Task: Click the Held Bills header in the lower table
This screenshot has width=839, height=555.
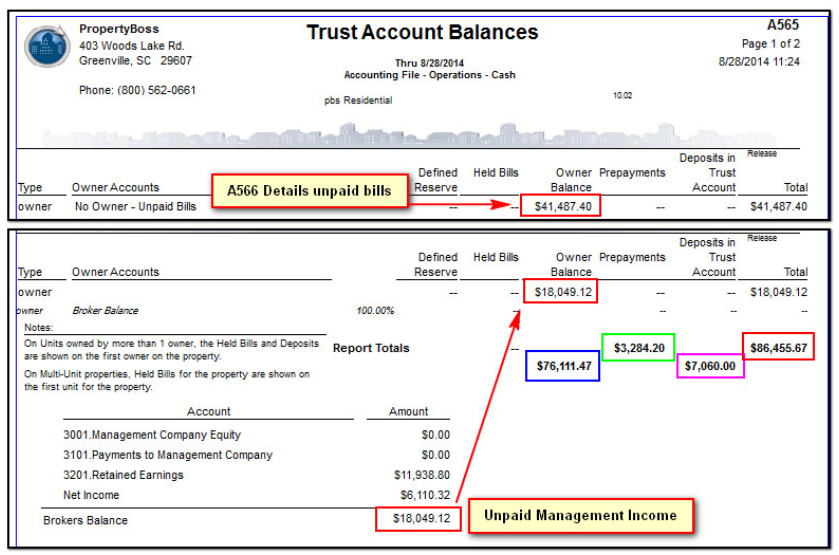Action: (496, 257)
